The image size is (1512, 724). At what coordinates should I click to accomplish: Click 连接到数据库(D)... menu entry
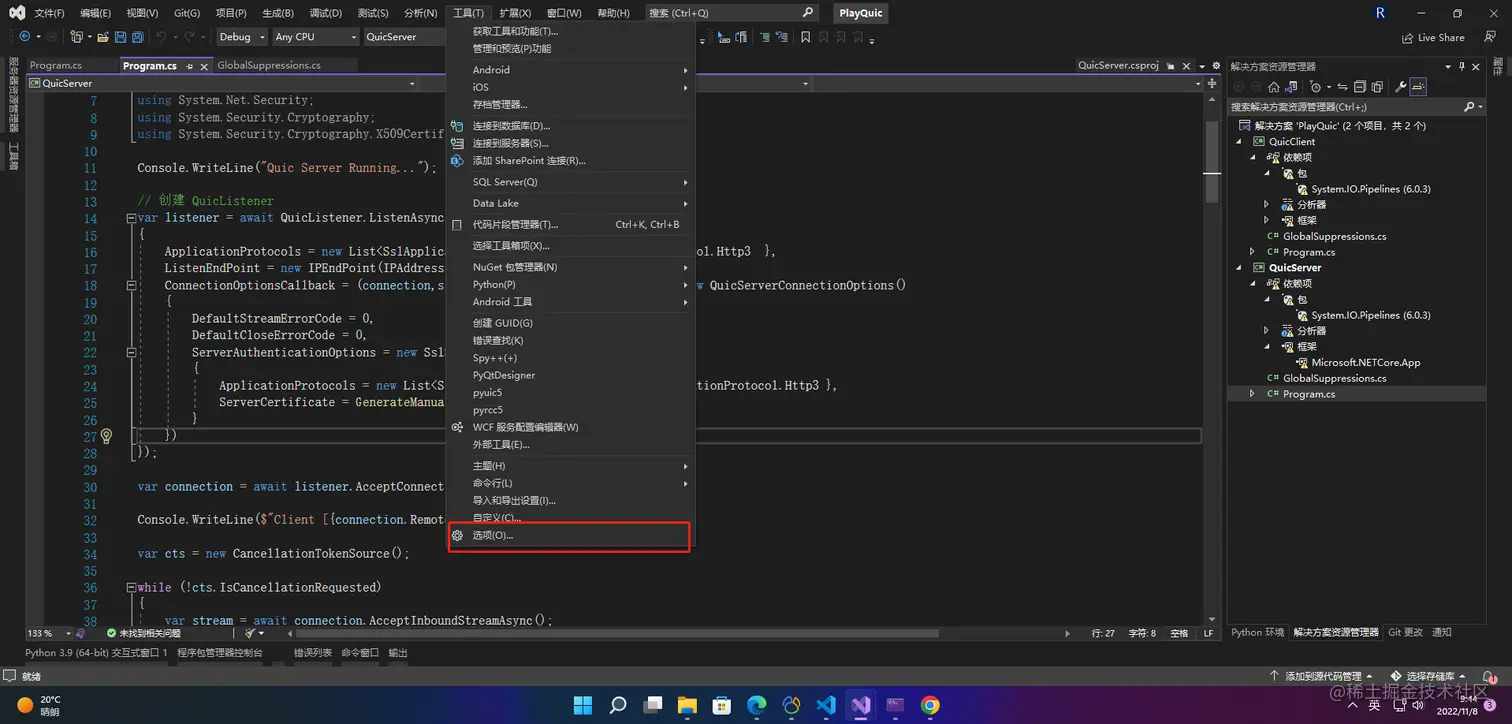(x=569, y=126)
